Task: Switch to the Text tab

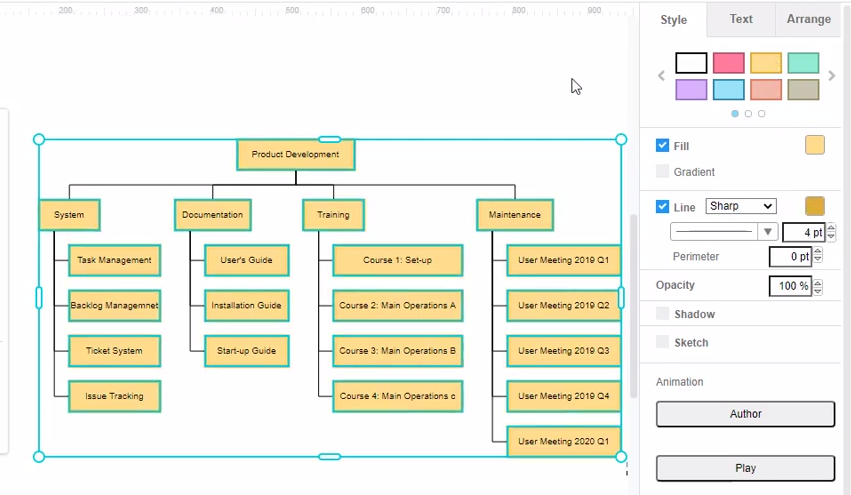Action: pyautogui.click(x=741, y=19)
